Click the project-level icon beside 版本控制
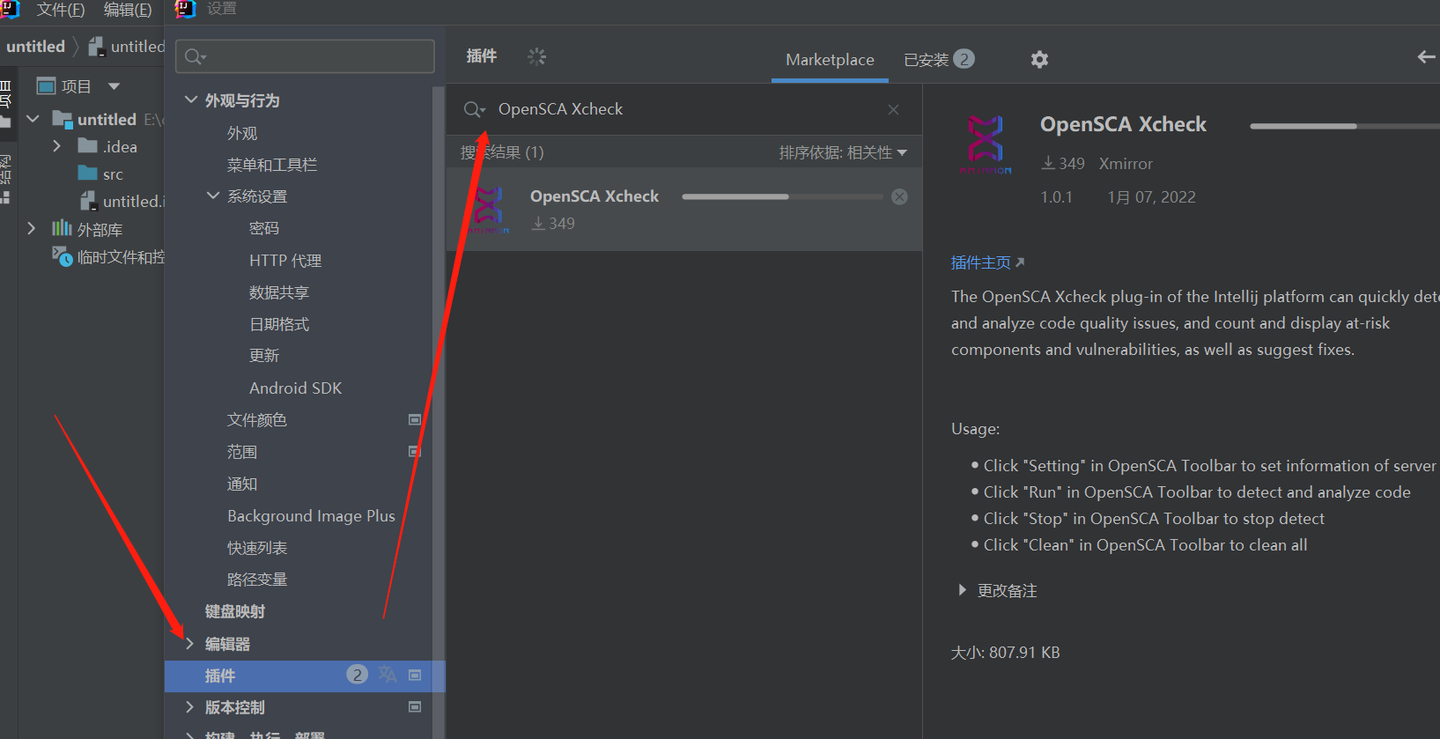The image size is (1440, 739). tap(415, 707)
